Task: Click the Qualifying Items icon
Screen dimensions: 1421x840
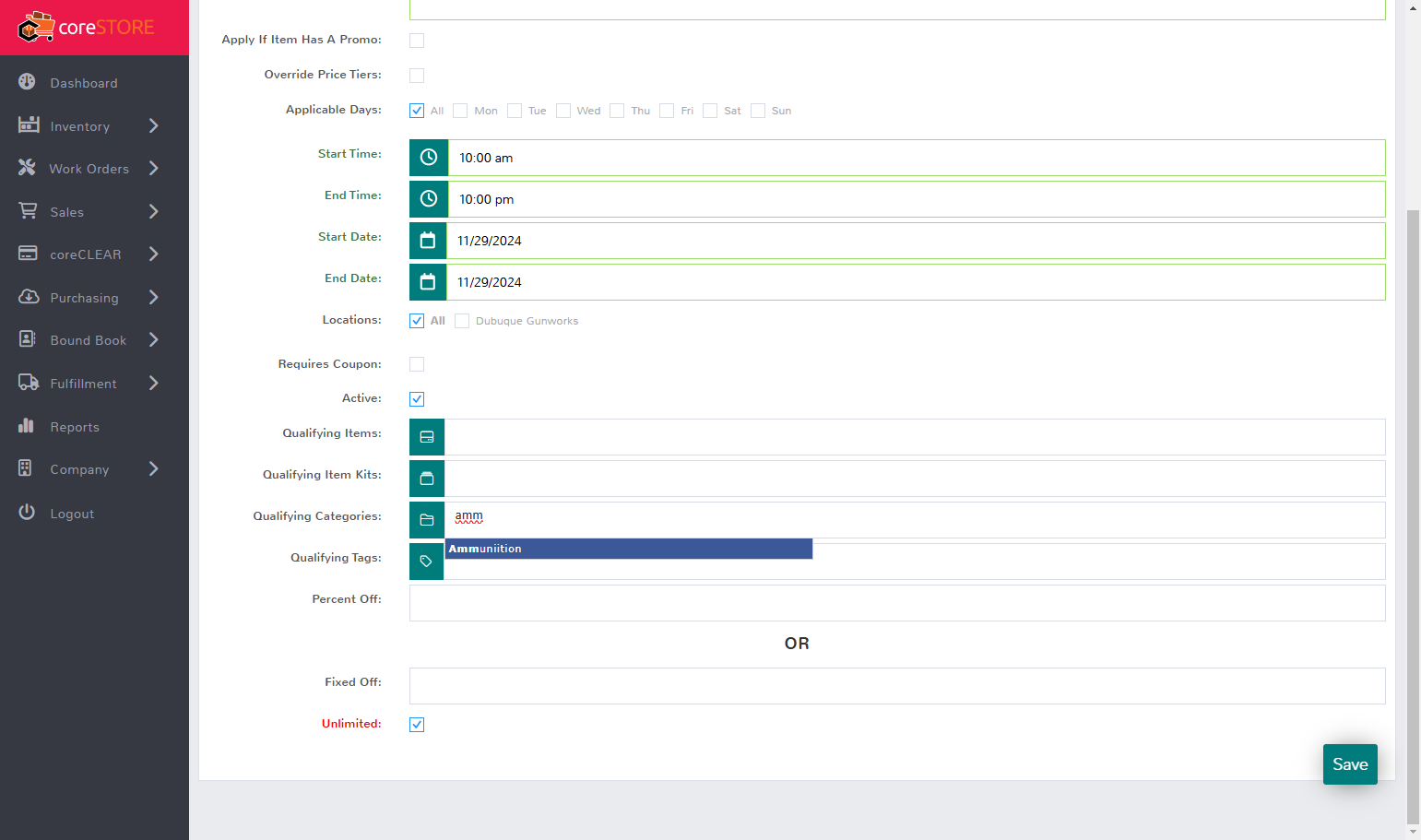Action: [427, 437]
